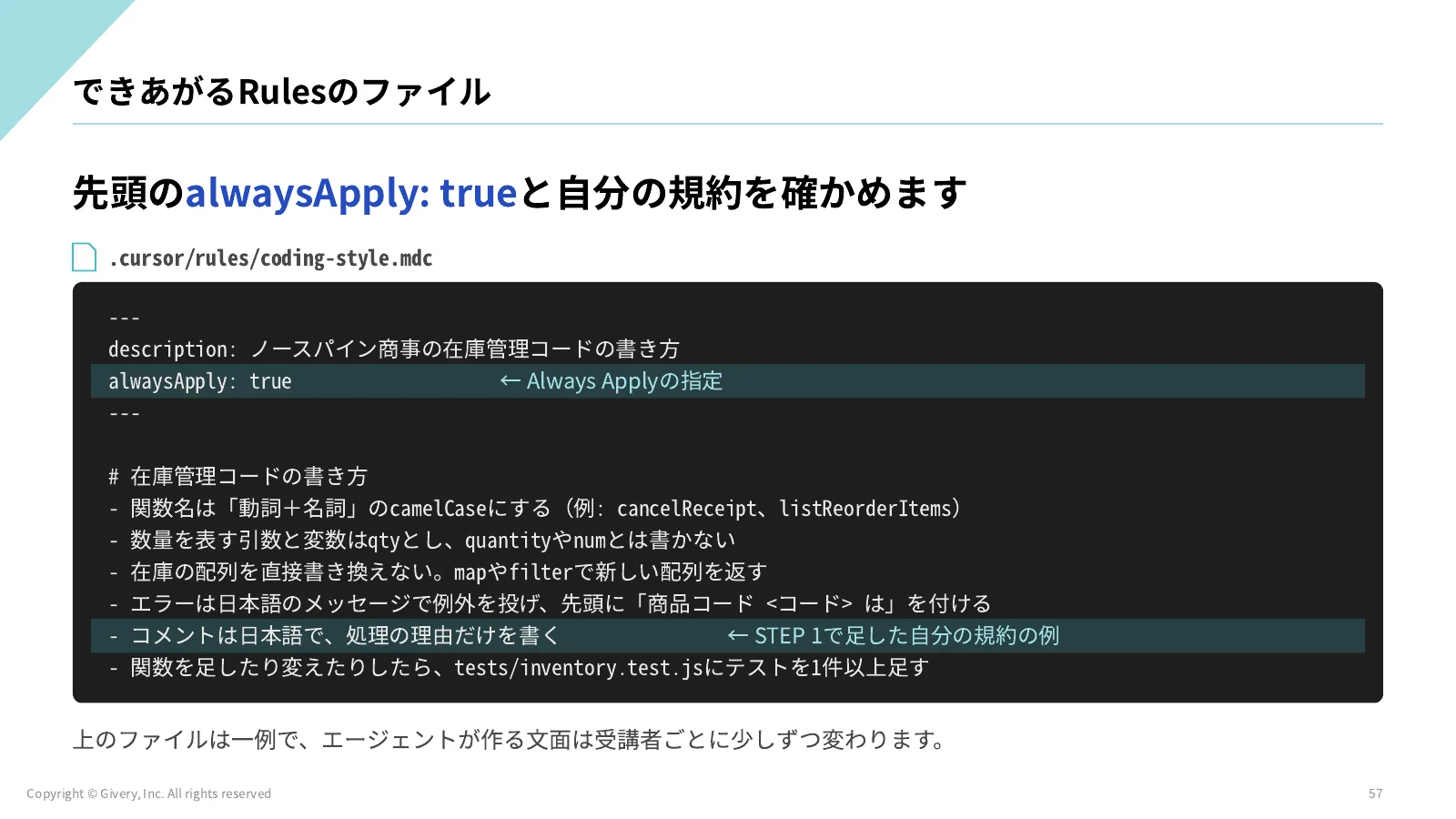Click the blue text alwaysApply: true in heading
The width and height of the screenshot is (1456, 819).
tap(351, 193)
